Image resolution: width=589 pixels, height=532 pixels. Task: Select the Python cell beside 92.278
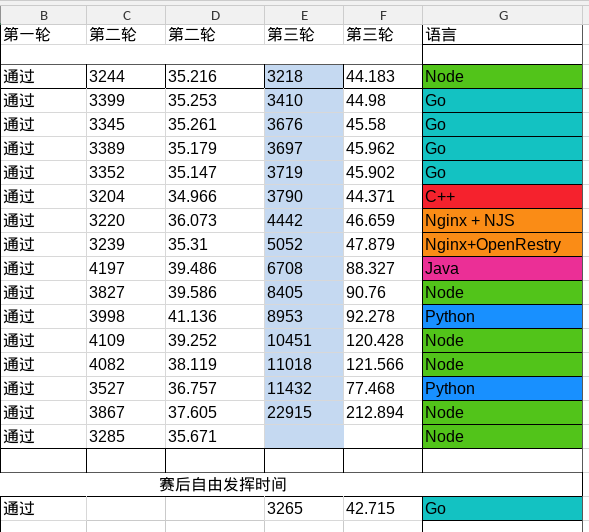coord(503,317)
